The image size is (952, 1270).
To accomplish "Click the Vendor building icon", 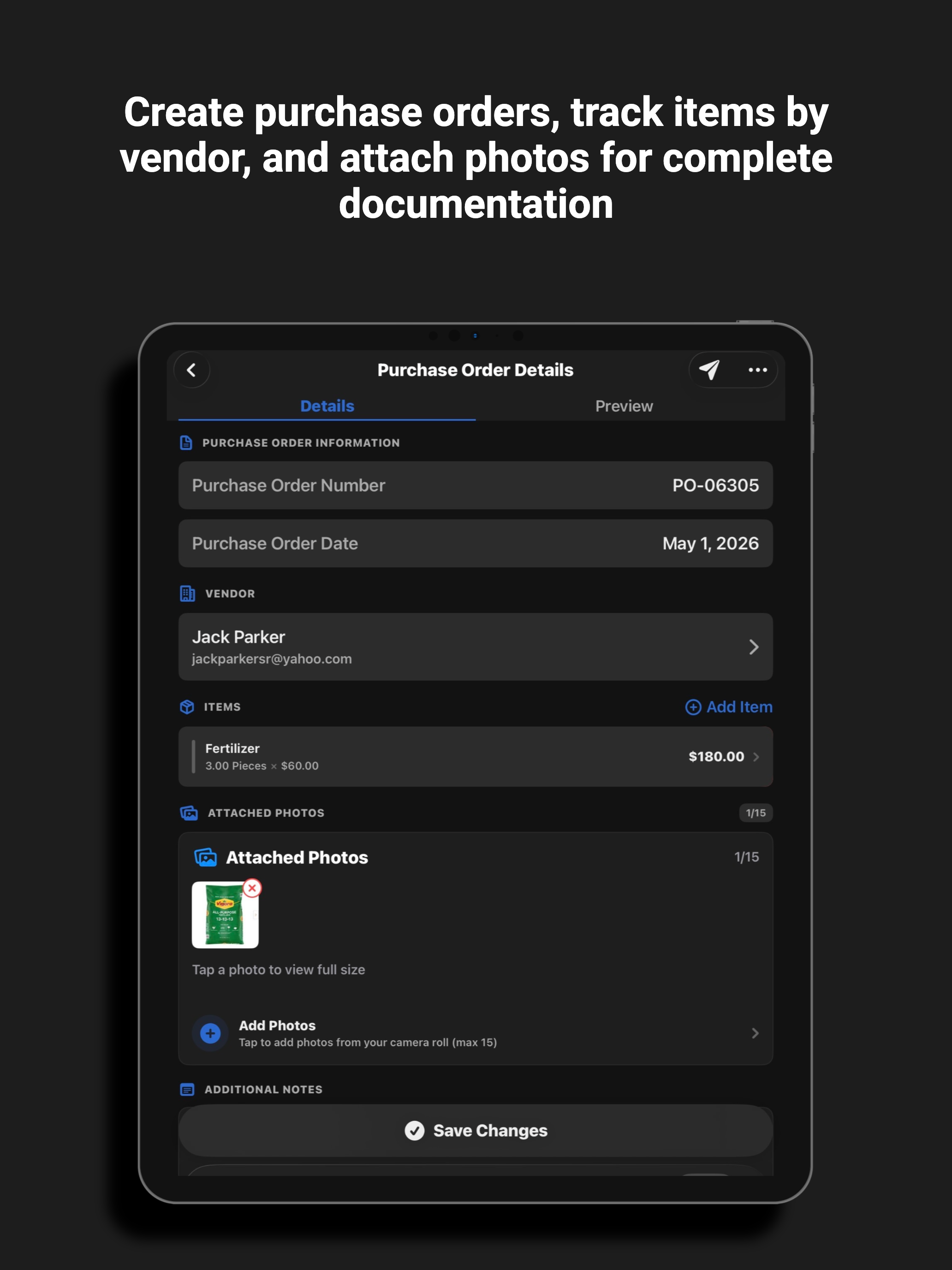I will 187,593.
